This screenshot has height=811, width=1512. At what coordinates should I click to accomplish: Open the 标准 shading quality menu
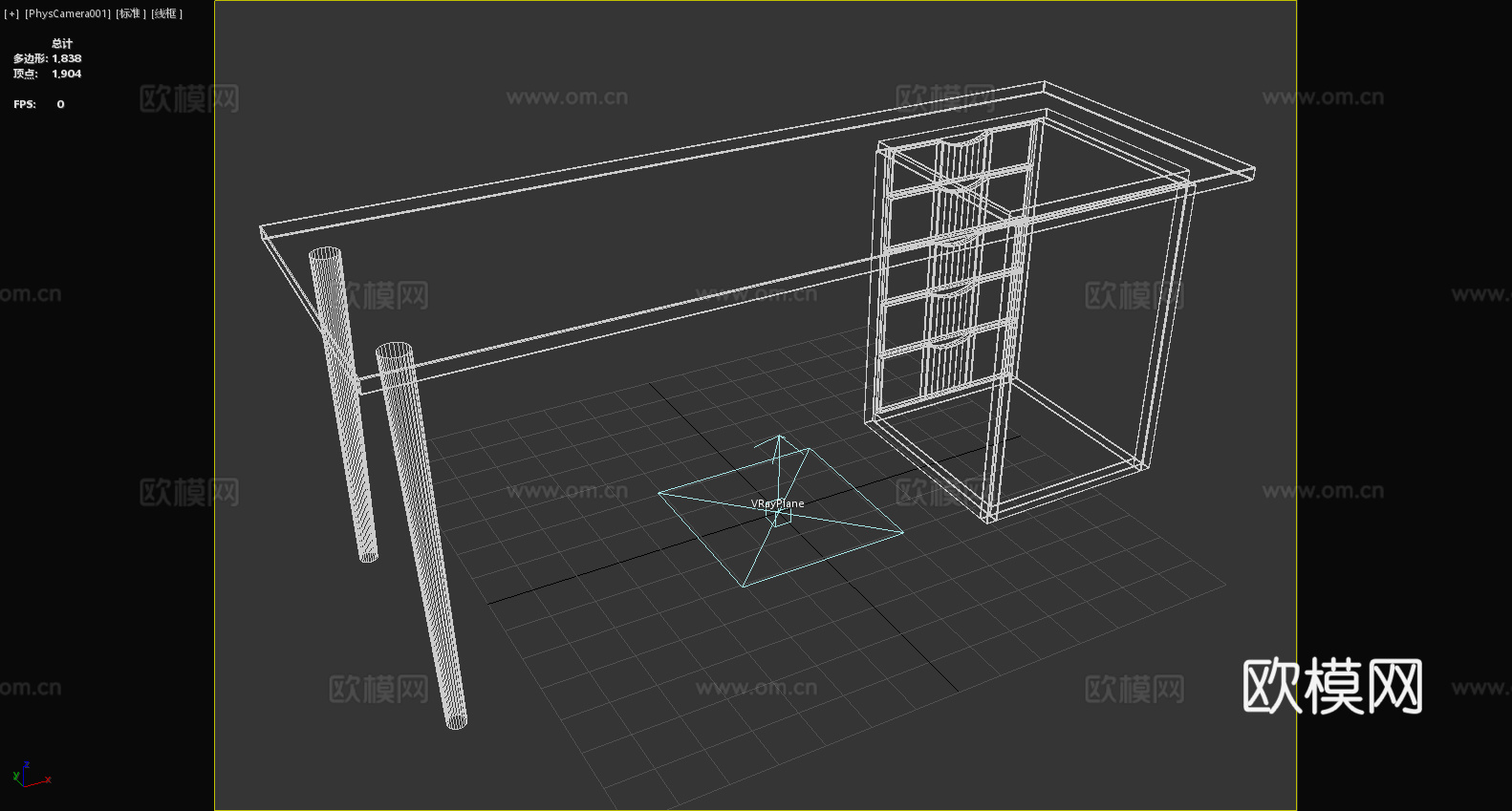[x=131, y=13]
